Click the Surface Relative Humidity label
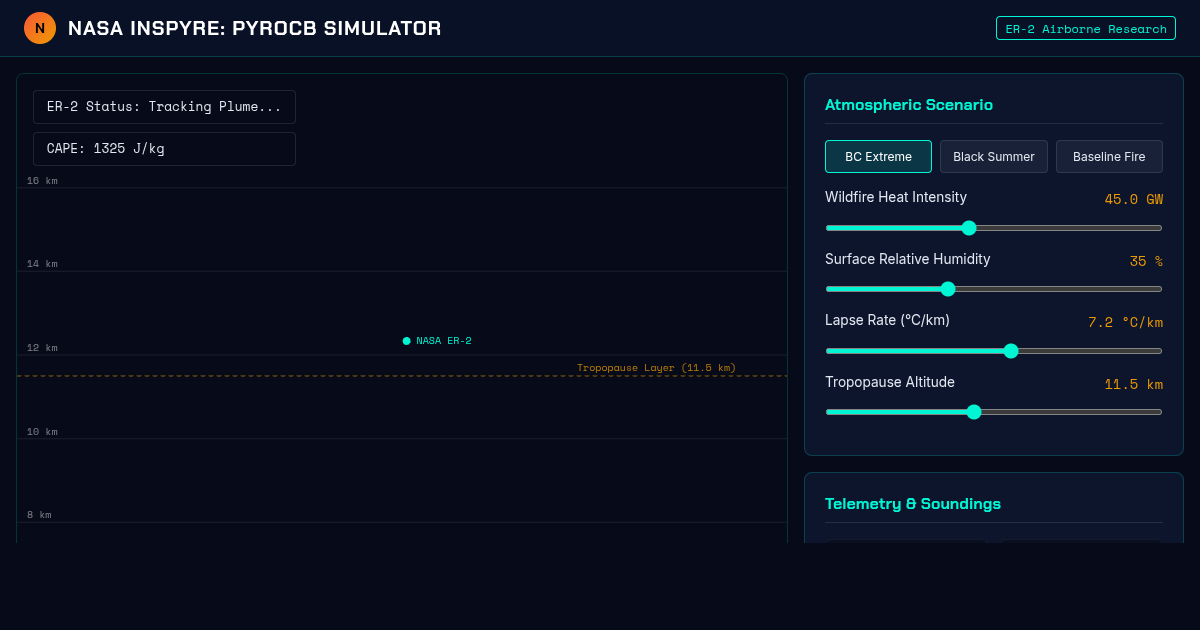This screenshot has width=1200, height=630. pyautogui.click(x=908, y=259)
